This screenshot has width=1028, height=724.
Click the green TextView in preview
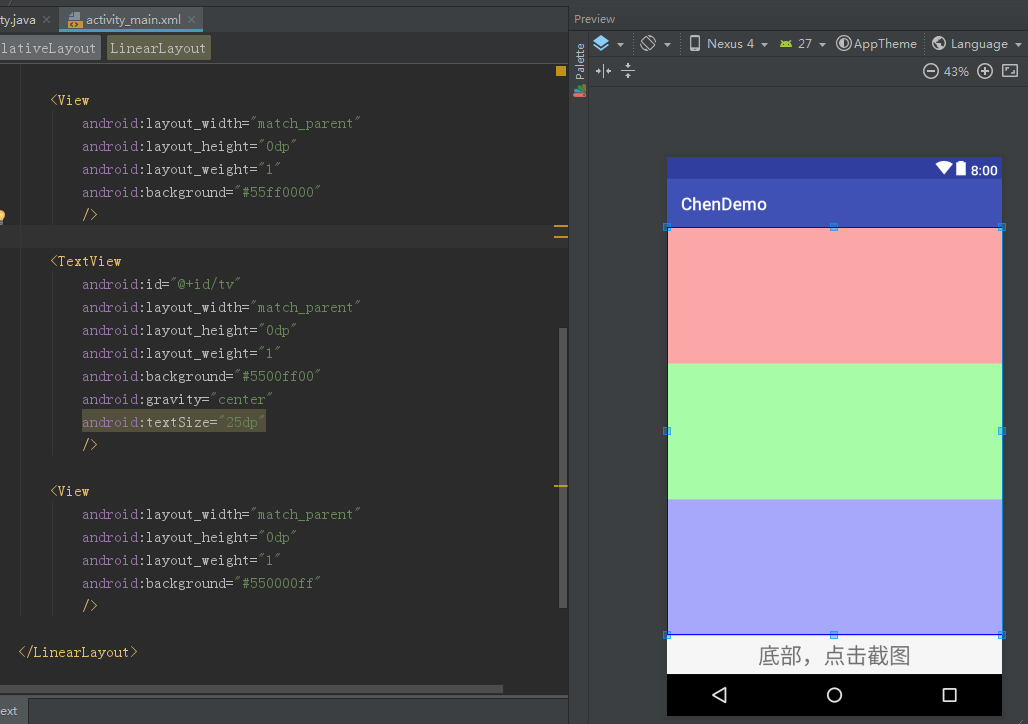coord(834,432)
